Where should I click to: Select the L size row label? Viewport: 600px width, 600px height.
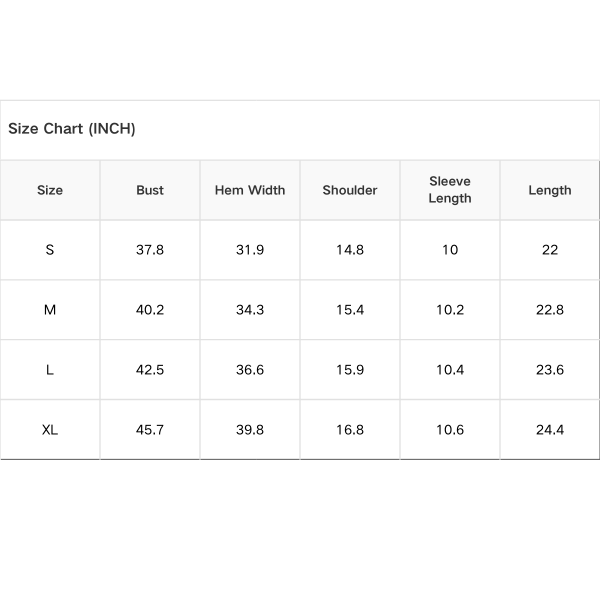click(x=50, y=370)
